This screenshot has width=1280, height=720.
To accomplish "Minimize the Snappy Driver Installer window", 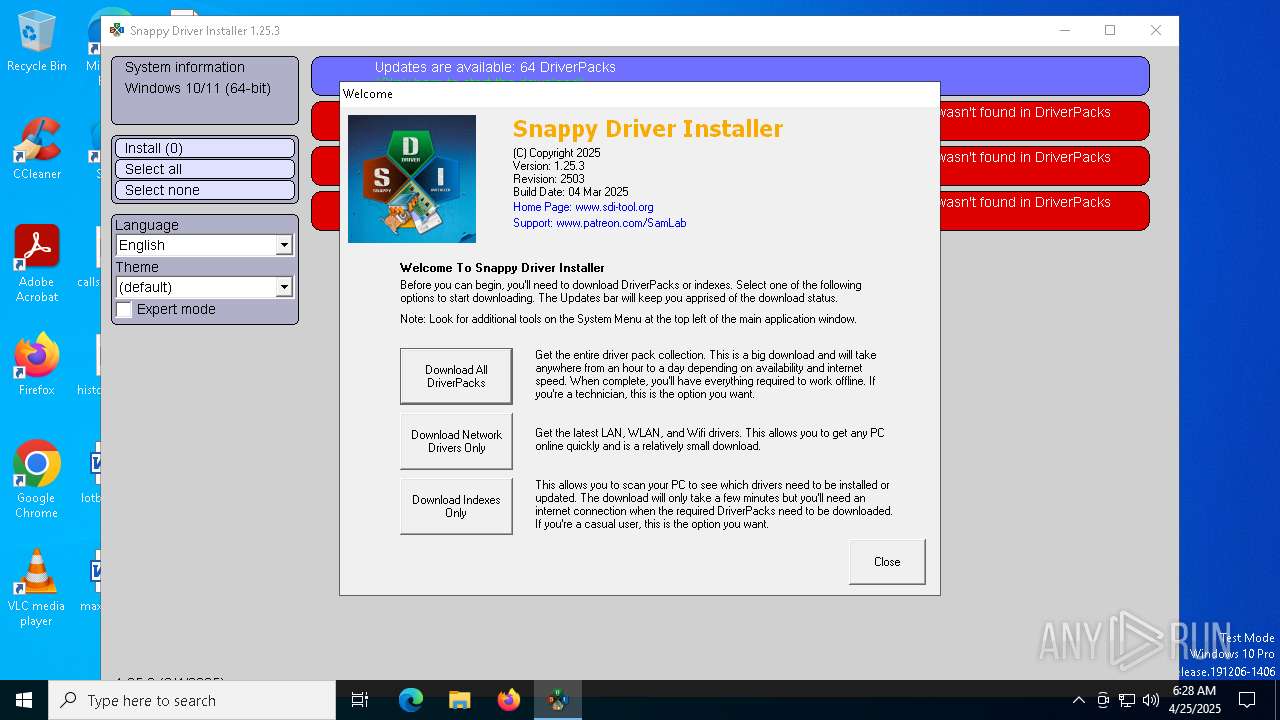I will pos(1065,31).
